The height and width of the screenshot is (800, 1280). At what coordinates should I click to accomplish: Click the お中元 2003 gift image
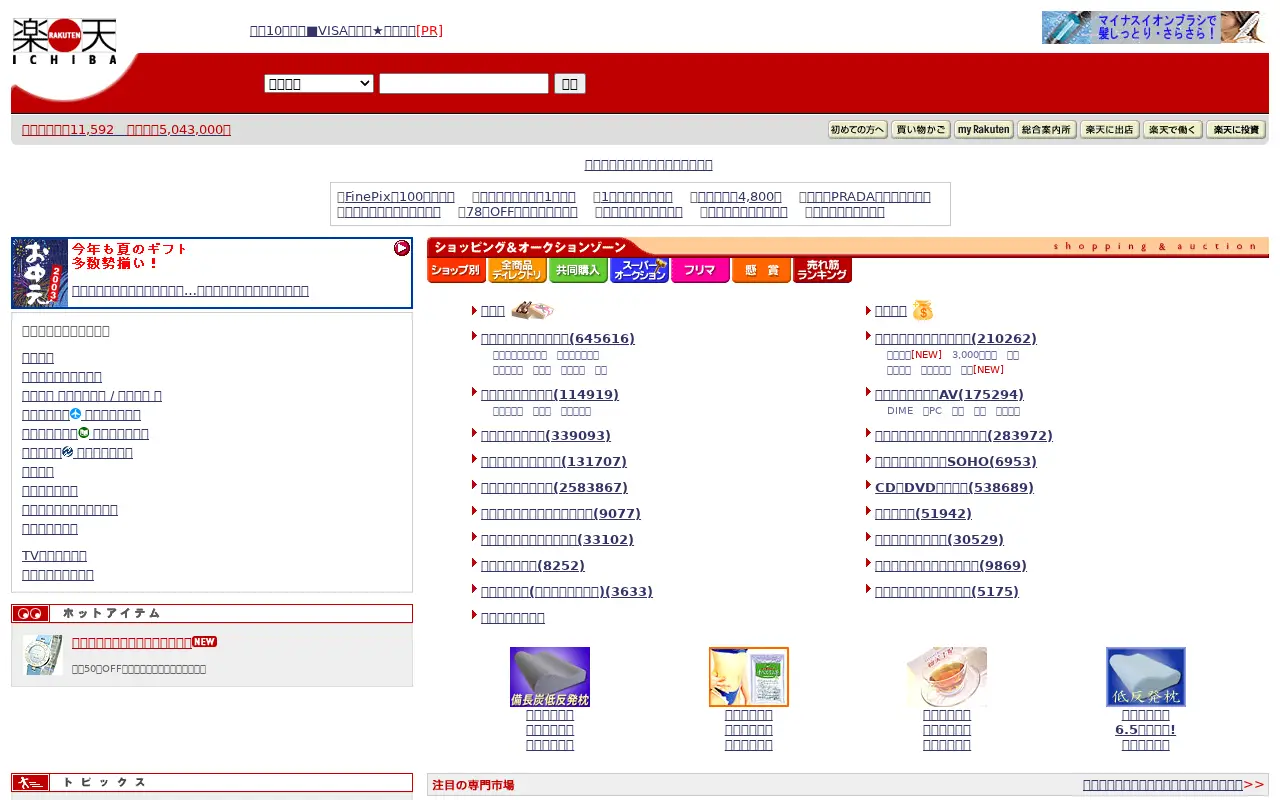40,273
